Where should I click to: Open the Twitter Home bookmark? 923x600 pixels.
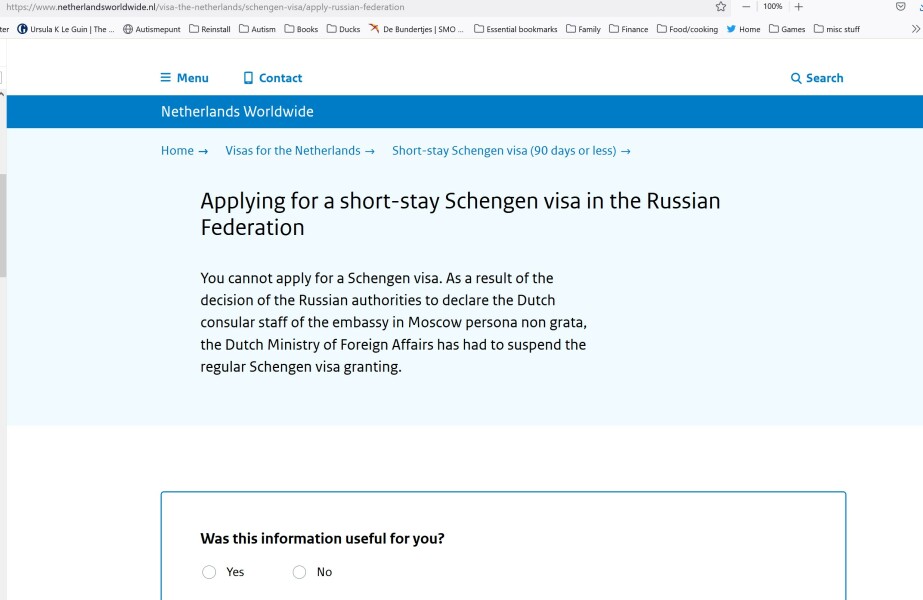coord(743,29)
